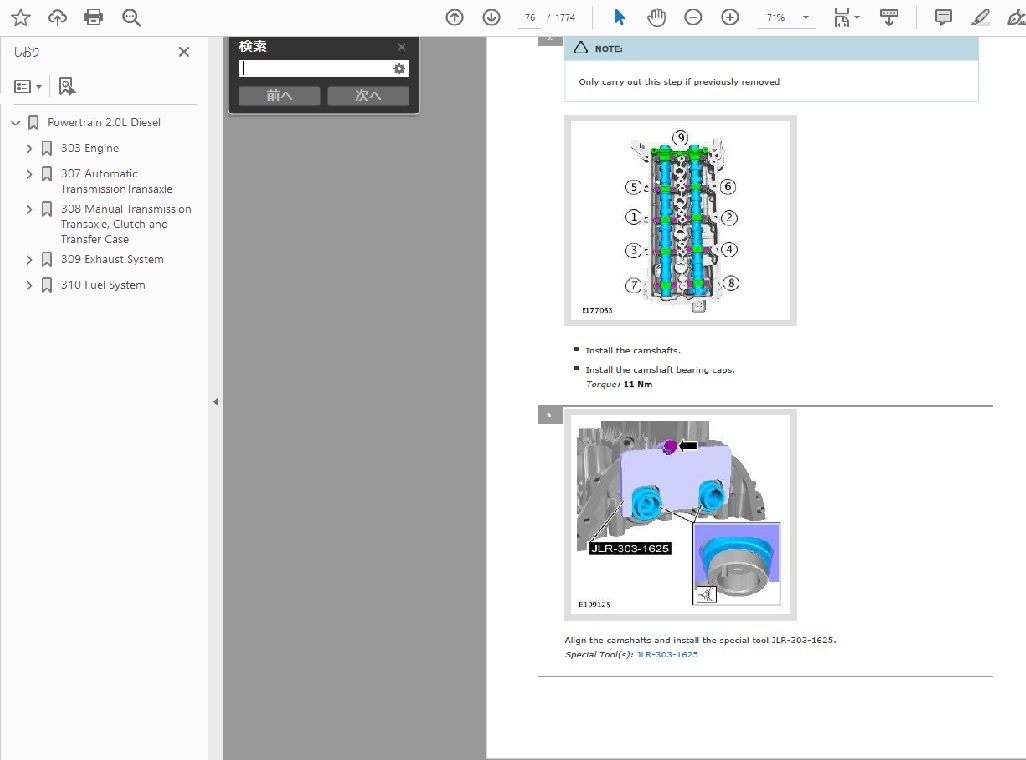Select the arrow selection tool
The height and width of the screenshot is (760, 1026).
pyautogui.click(x=619, y=18)
